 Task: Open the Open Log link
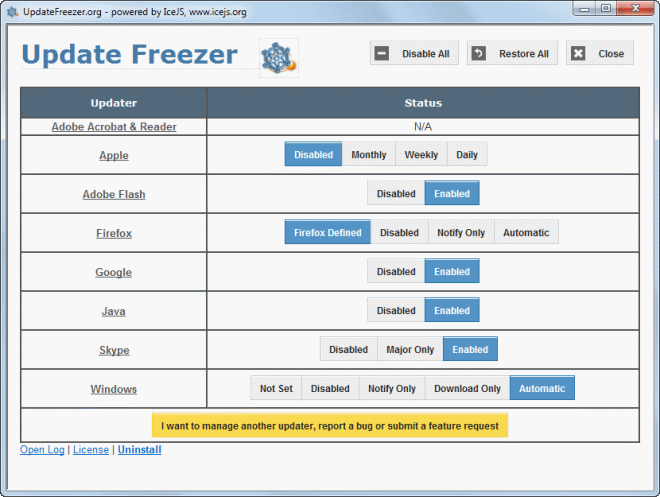coord(42,449)
